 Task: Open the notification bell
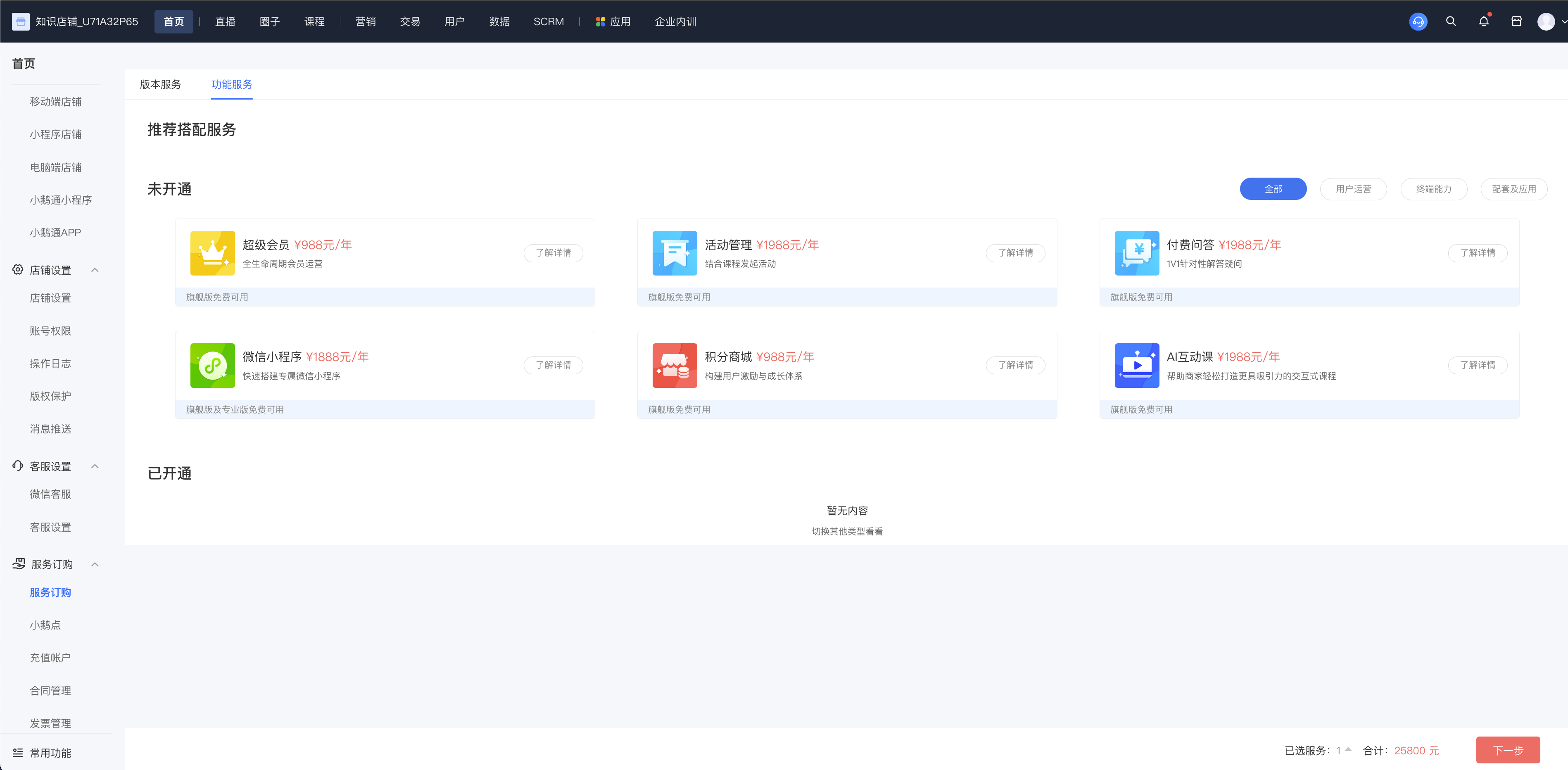coord(1483,21)
